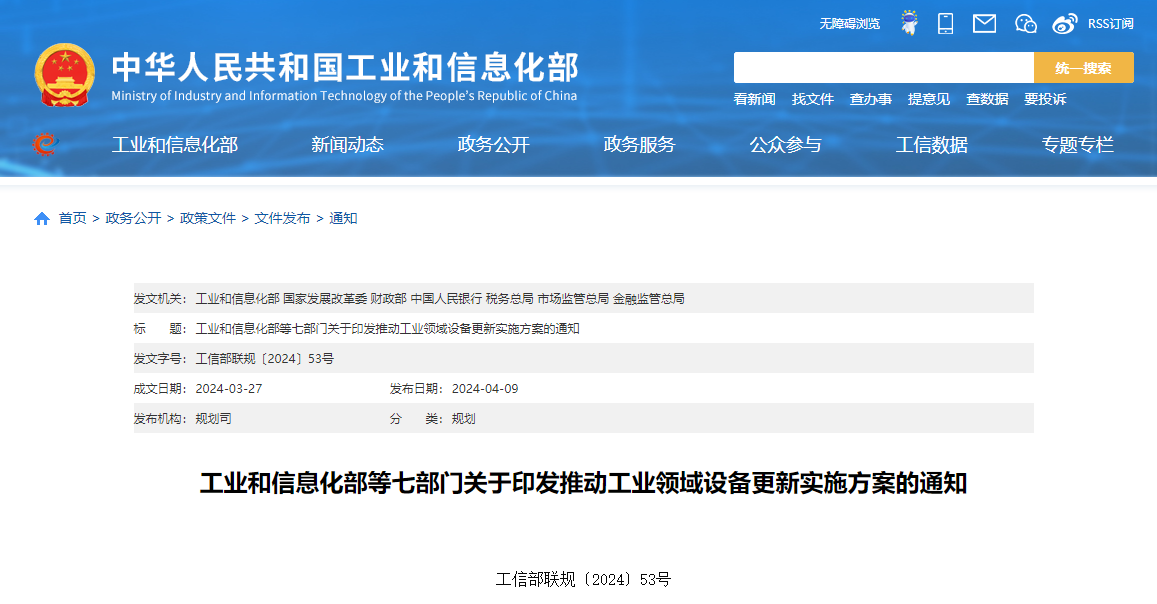The height and width of the screenshot is (604, 1157).
Task: Open the Weibo icon
Action: [1065, 24]
